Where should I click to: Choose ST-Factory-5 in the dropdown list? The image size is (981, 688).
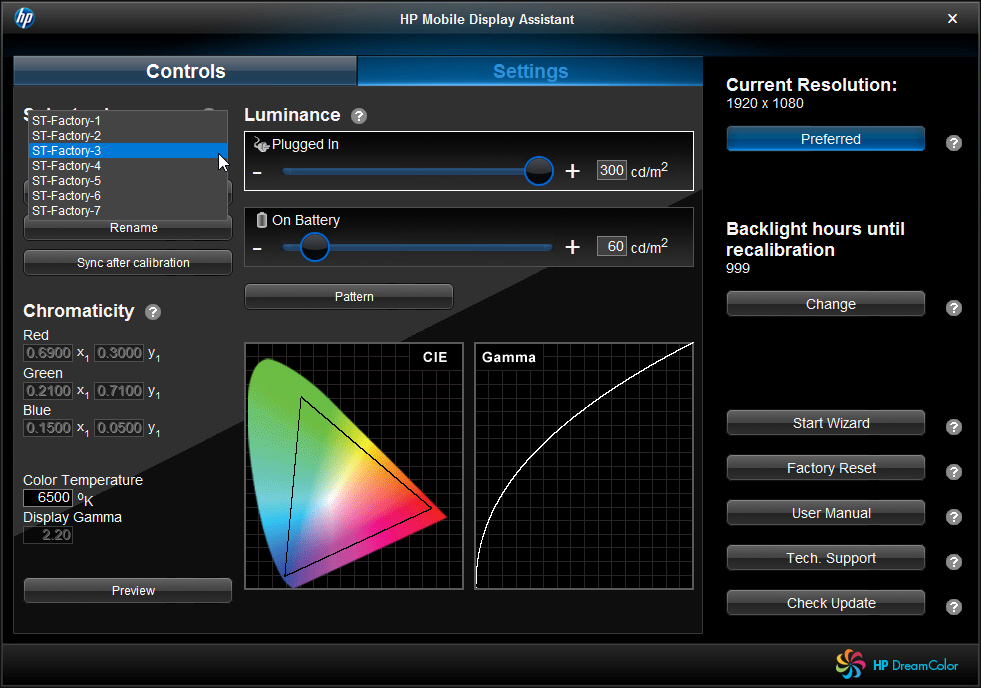66,181
